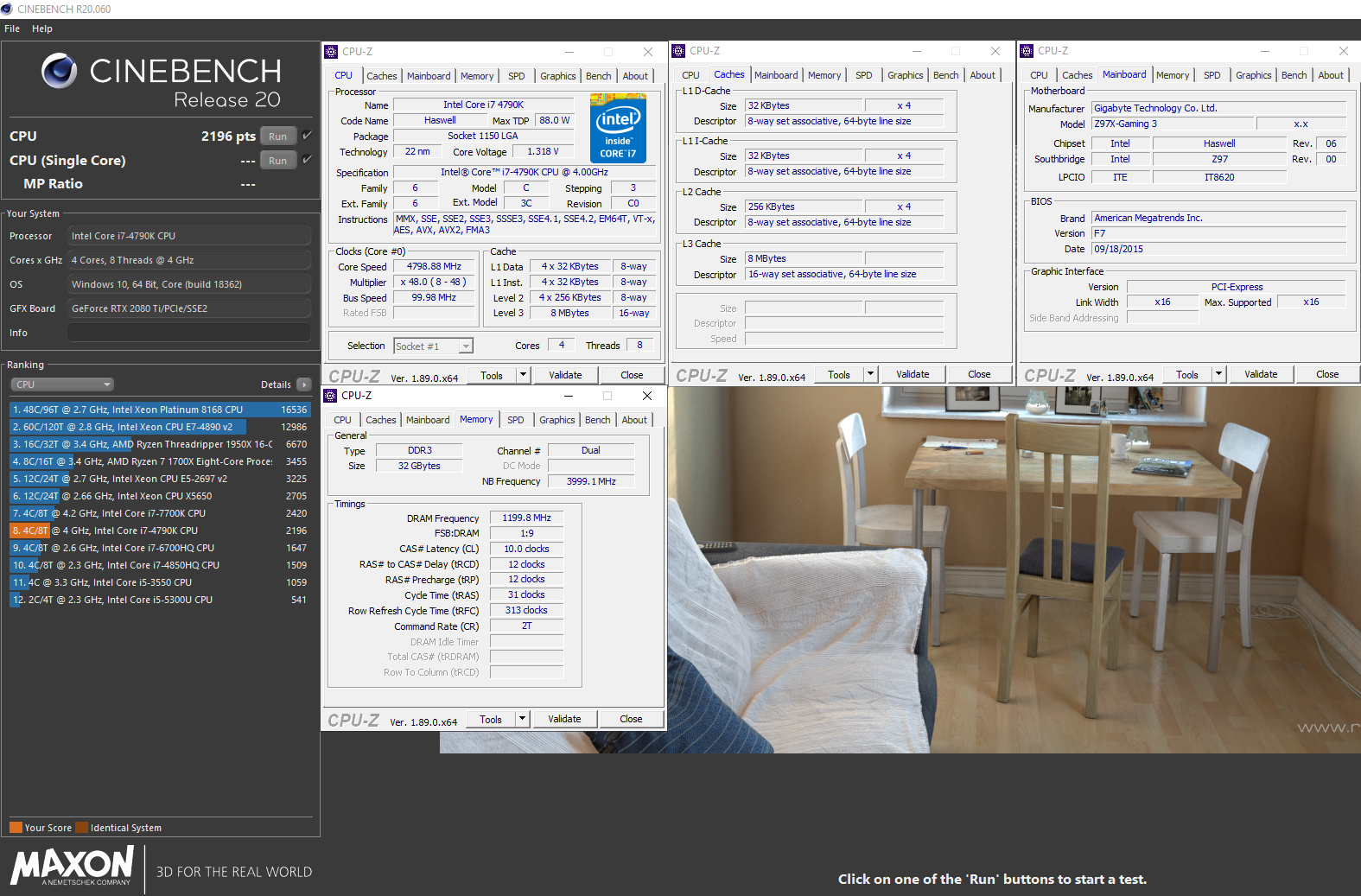Click the Maxon logo at bottom left
Image resolution: width=1361 pixels, height=896 pixels.
73,865
